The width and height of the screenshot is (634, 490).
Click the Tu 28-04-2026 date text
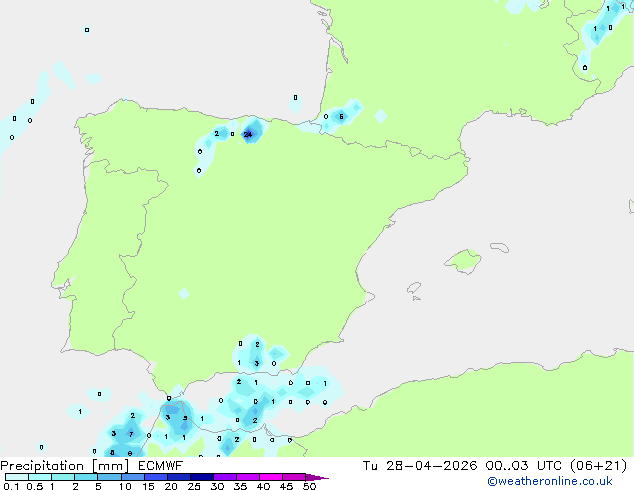click(420, 466)
